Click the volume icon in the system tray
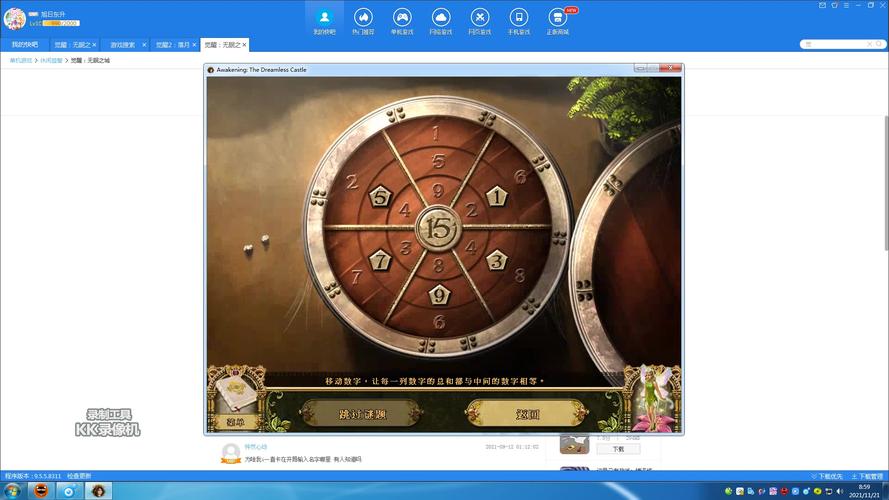This screenshot has width=889, height=500. [x=840, y=491]
